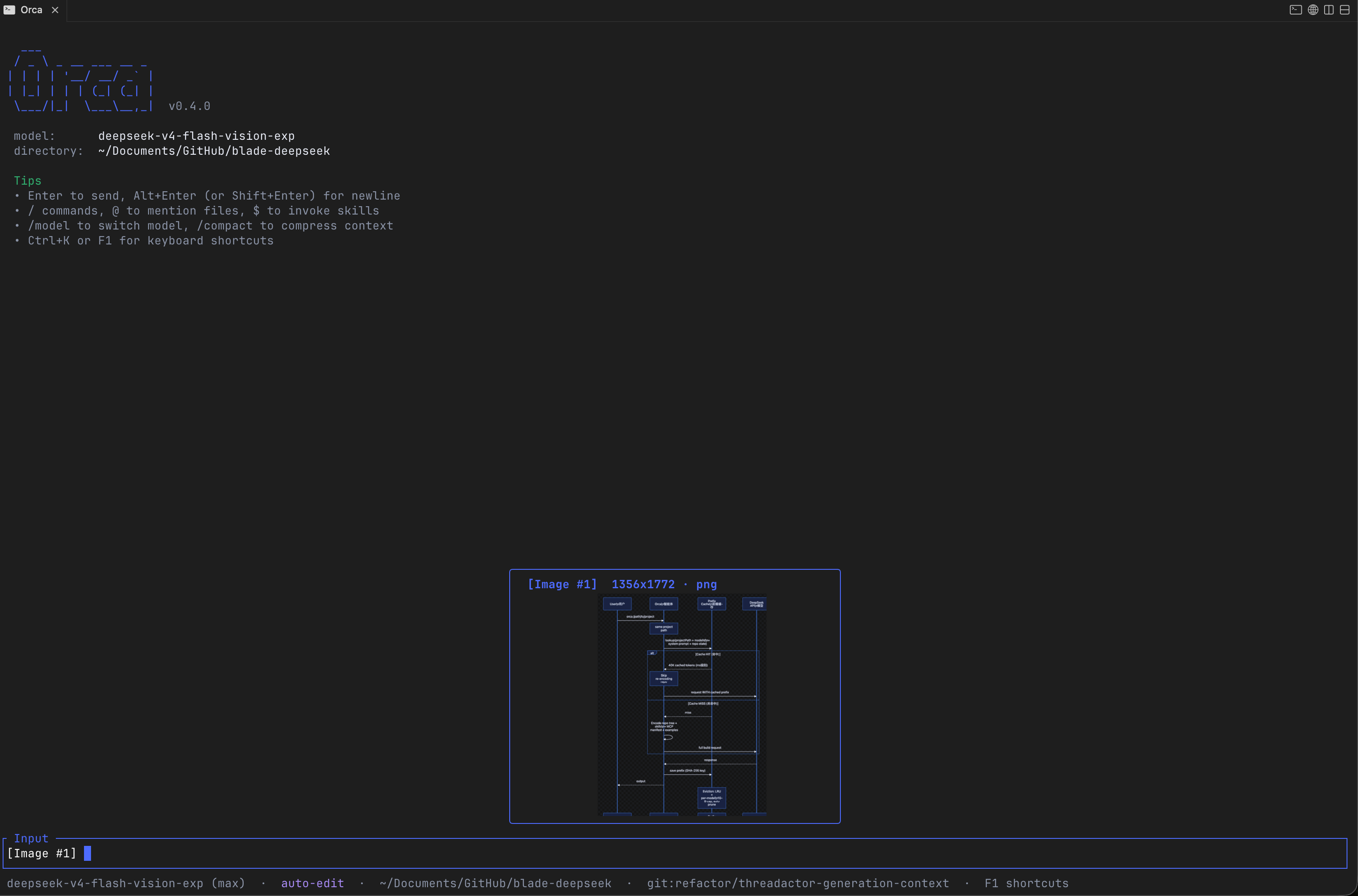Click inside the Input prompt field
This screenshot has height=896, width=1358.
coord(675,853)
